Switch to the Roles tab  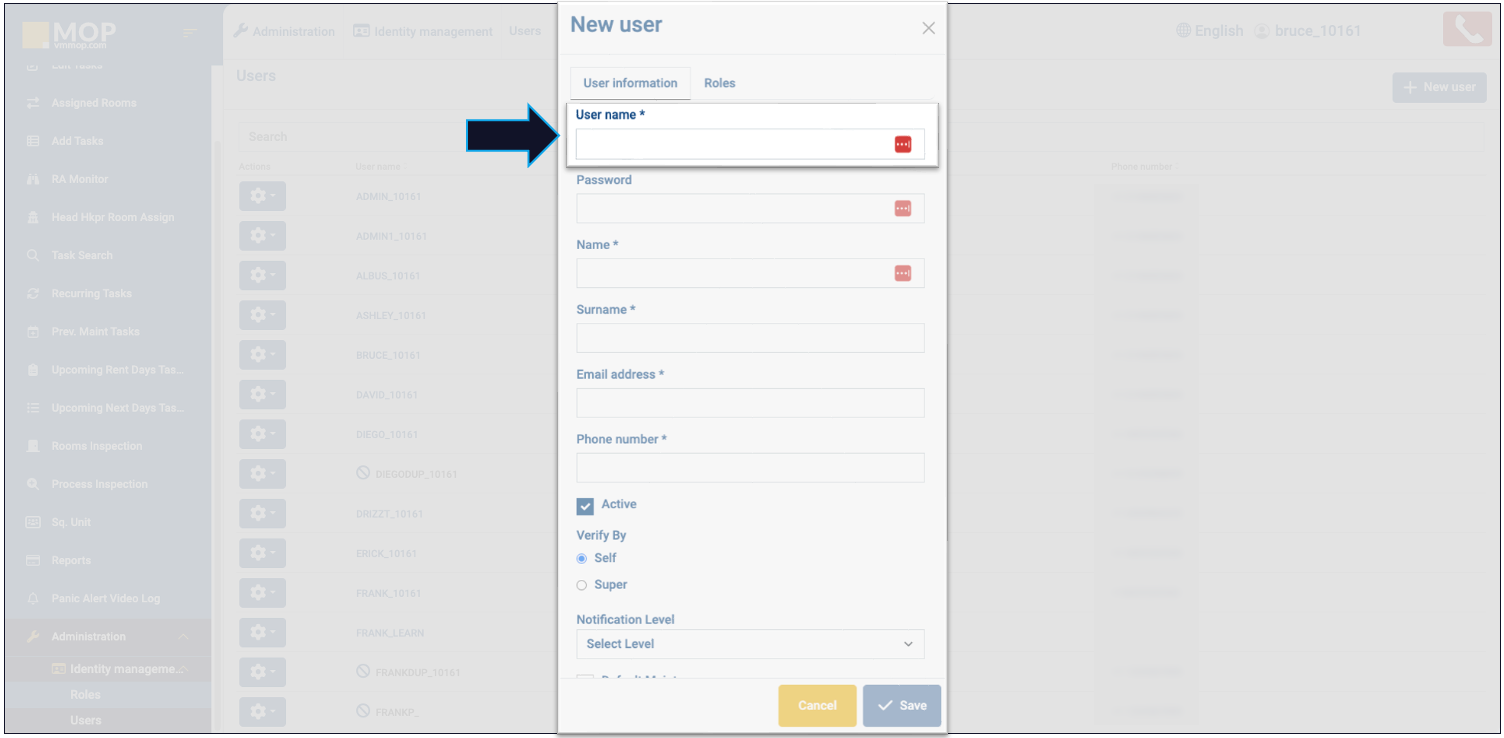[x=719, y=83]
